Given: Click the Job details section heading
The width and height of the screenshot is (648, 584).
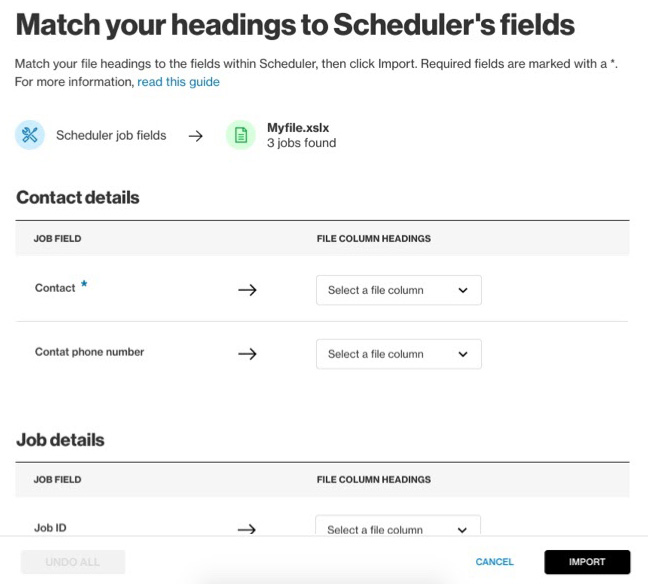Looking at the screenshot, I should point(60,439).
